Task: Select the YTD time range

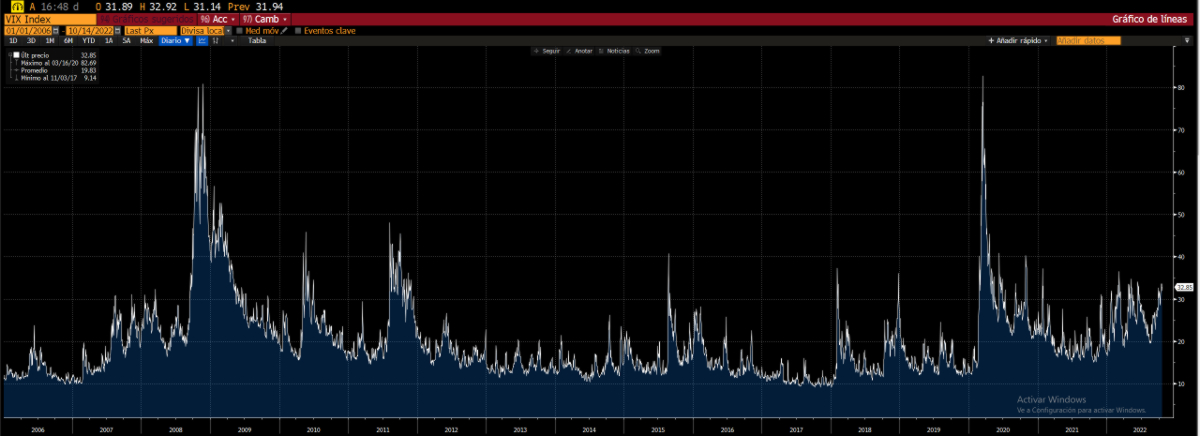Action: 89,41
